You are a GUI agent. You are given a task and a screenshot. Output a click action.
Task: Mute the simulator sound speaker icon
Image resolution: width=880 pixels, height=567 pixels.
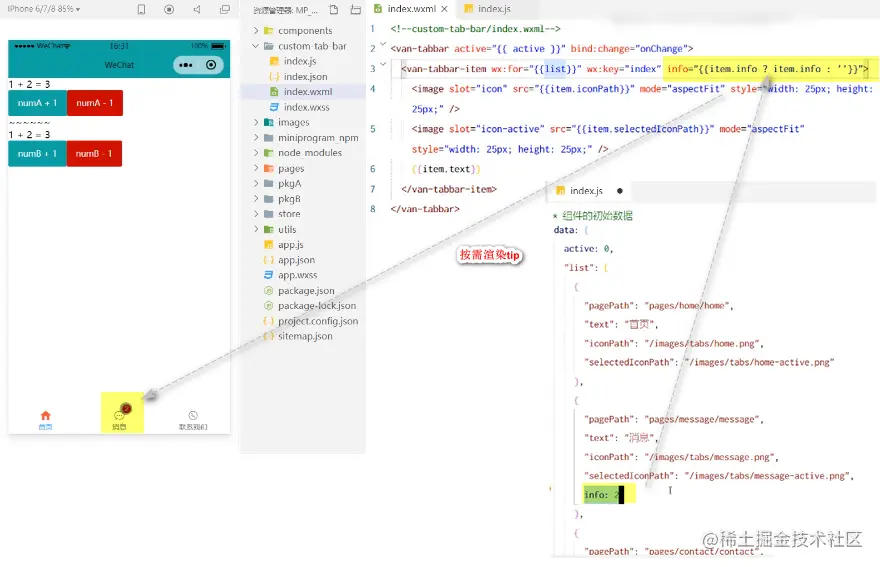click(197, 9)
